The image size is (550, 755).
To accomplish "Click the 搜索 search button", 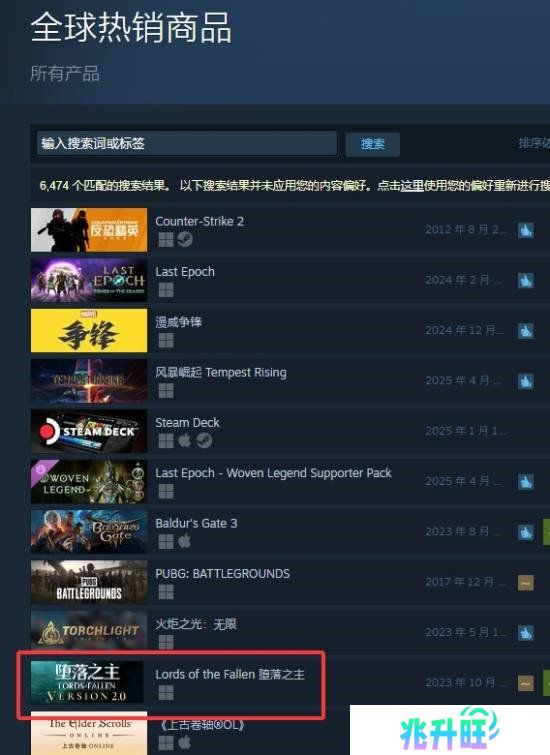I will point(373,144).
